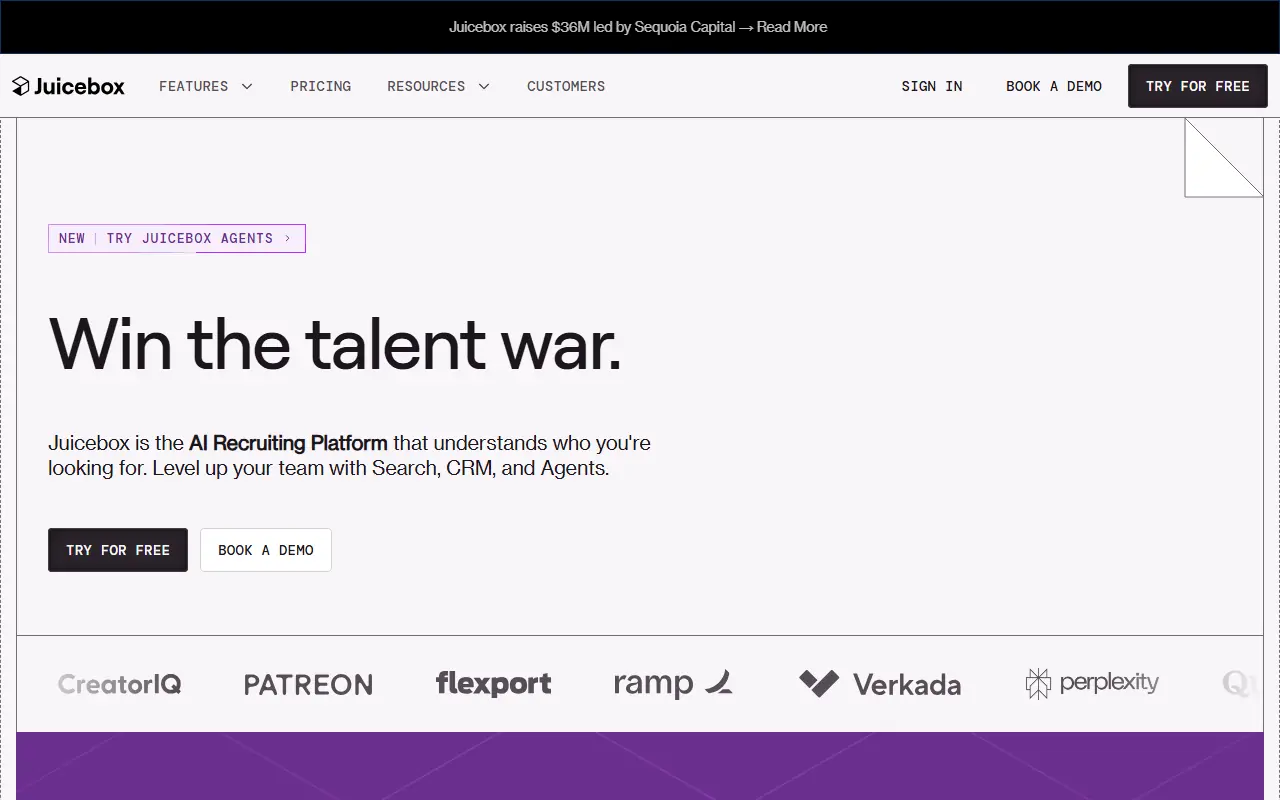
Task: Click the Verkada customer logo
Action: (880, 684)
